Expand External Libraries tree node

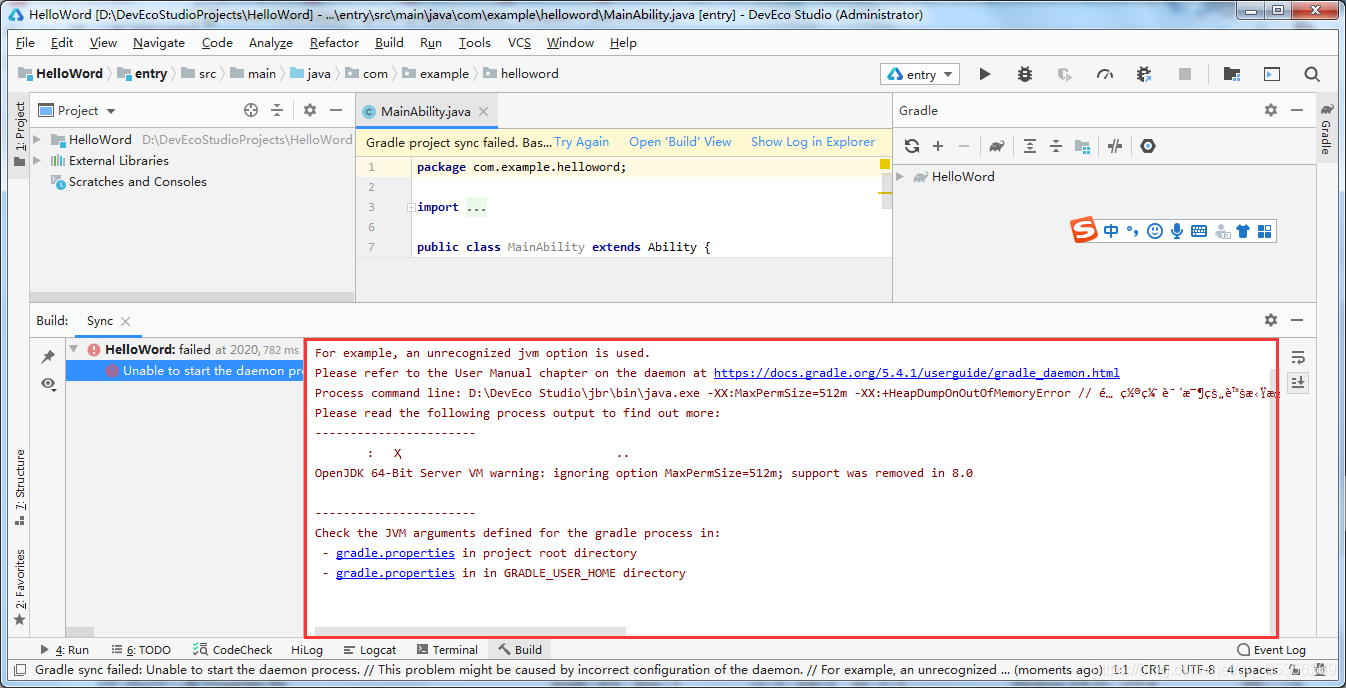point(38,161)
